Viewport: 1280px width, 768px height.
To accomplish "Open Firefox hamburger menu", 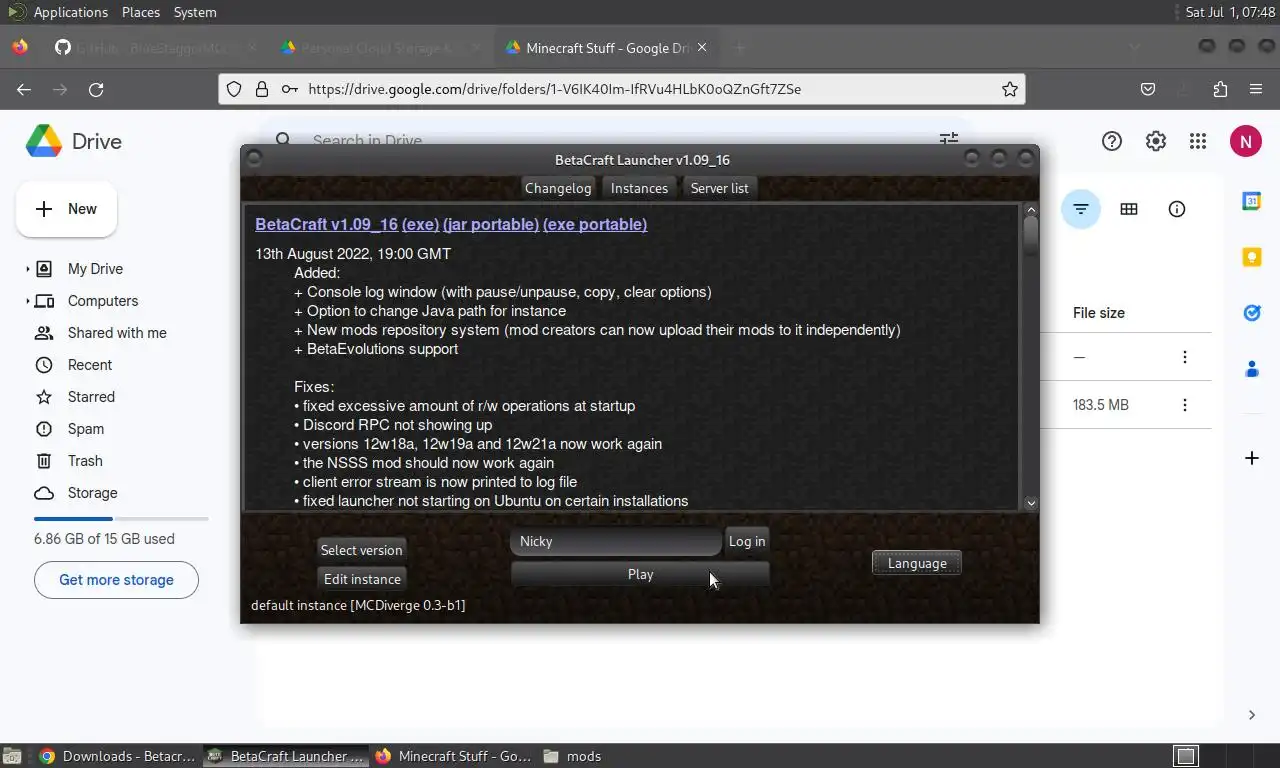I will (x=1256, y=89).
